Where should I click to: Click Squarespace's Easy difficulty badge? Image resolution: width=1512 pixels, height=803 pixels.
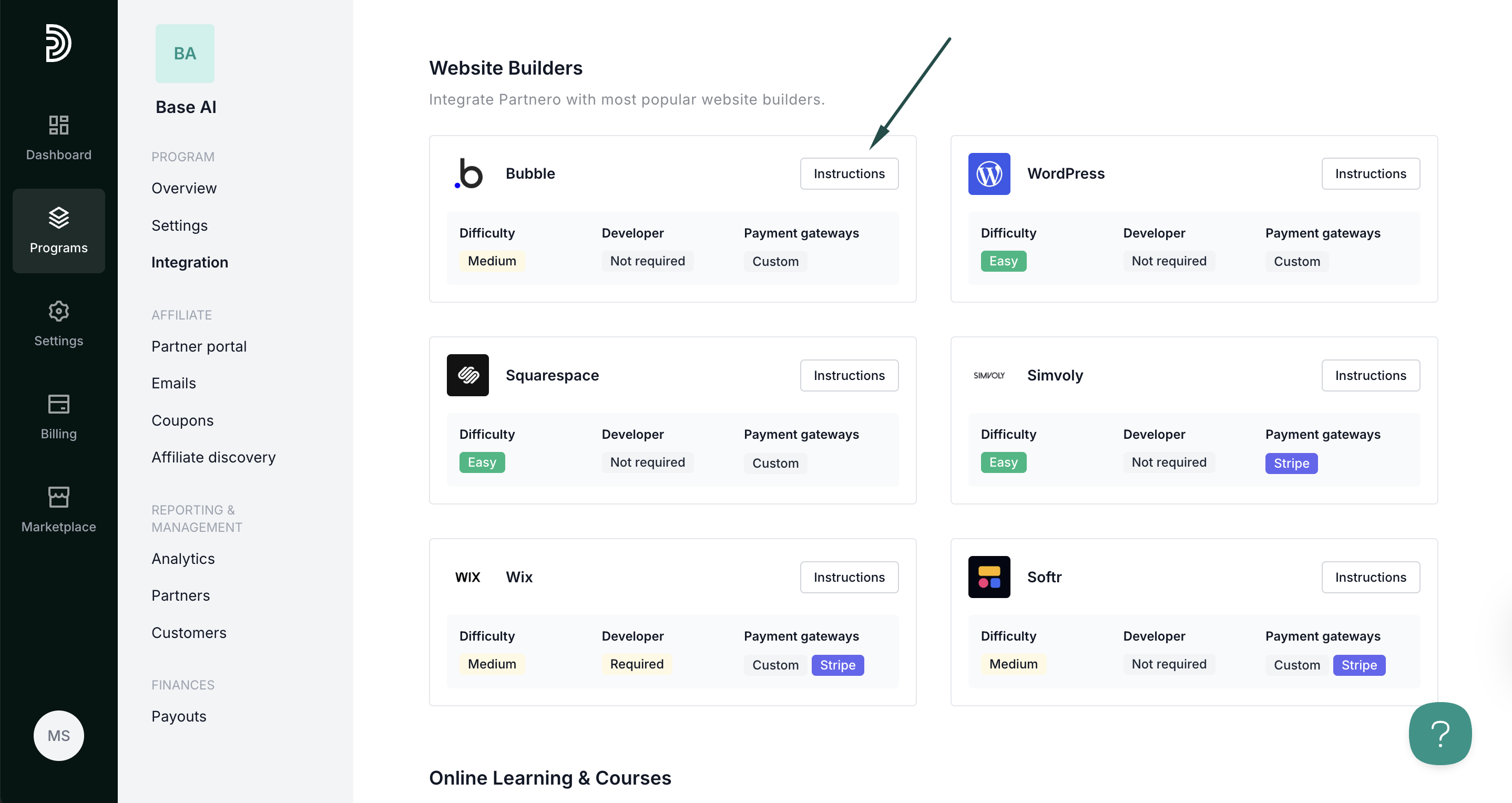(x=482, y=463)
